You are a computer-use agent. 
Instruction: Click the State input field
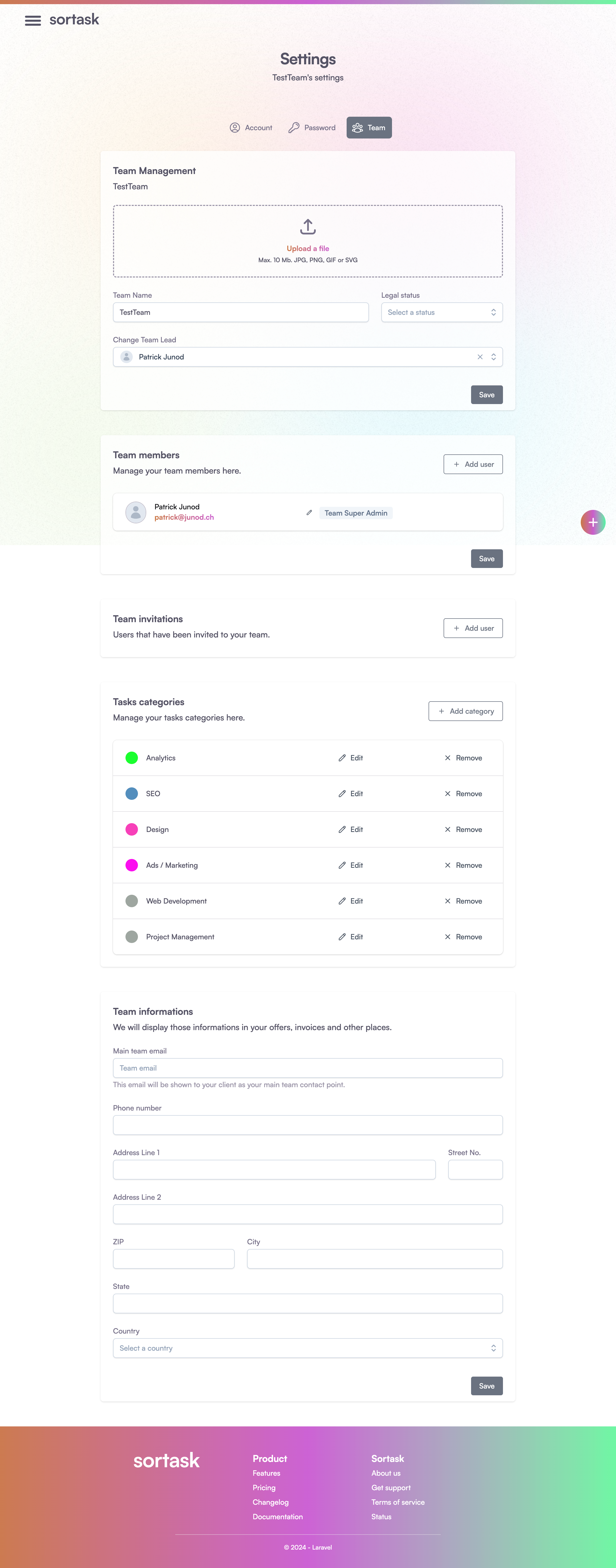pos(307,1303)
